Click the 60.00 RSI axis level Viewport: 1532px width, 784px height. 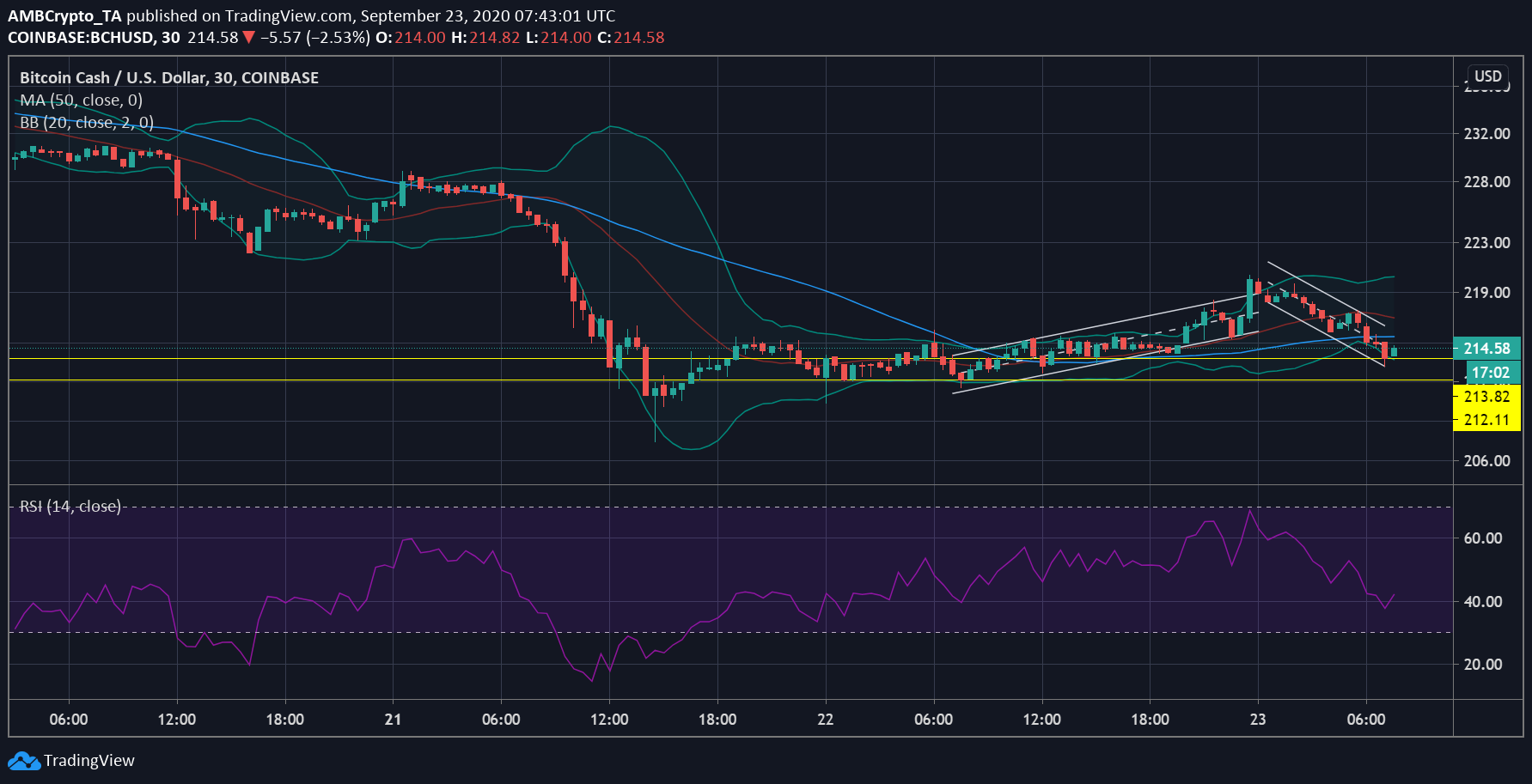(x=1483, y=538)
